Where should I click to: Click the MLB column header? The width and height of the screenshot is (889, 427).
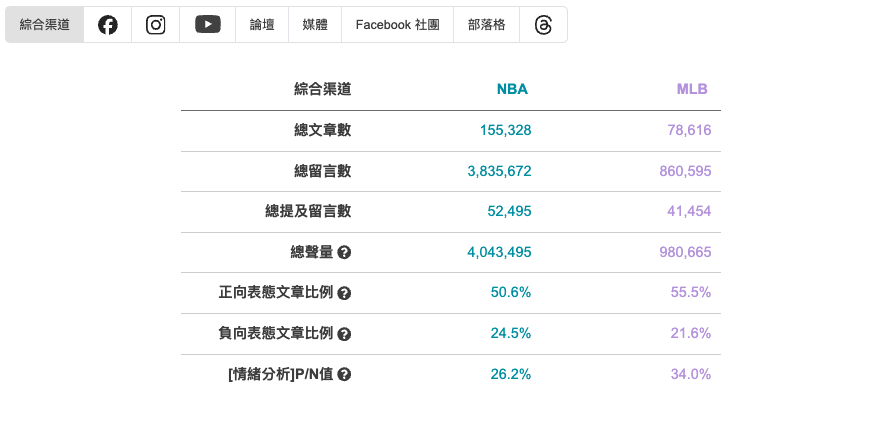coord(692,89)
